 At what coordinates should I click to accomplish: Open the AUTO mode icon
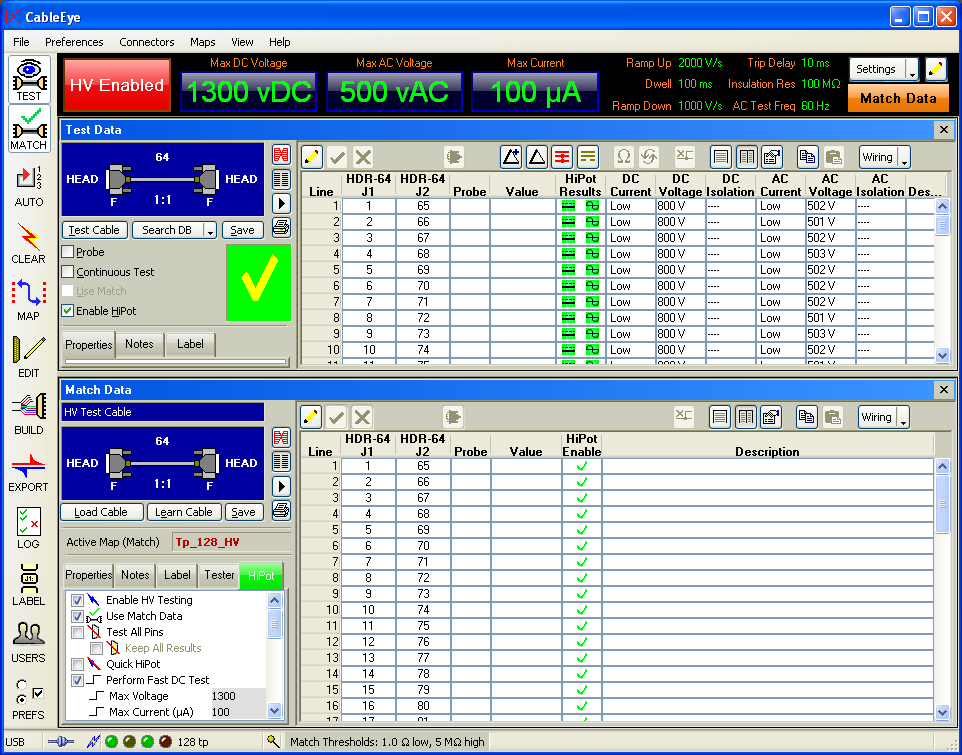click(x=29, y=186)
